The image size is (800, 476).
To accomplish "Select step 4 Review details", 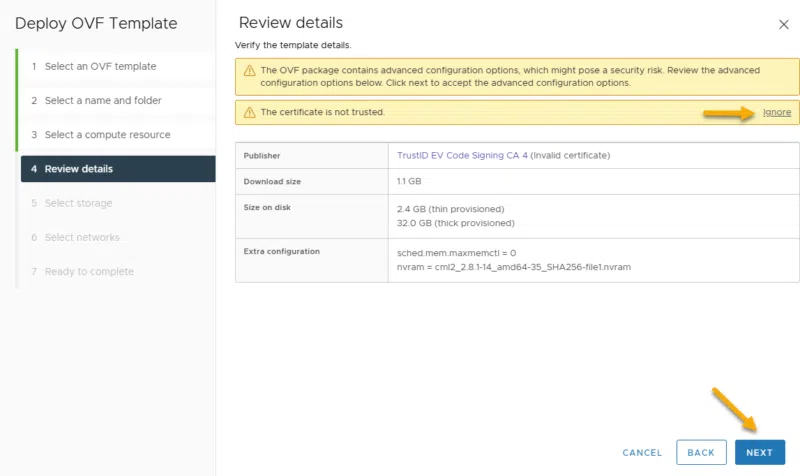I will pos(78,169).
